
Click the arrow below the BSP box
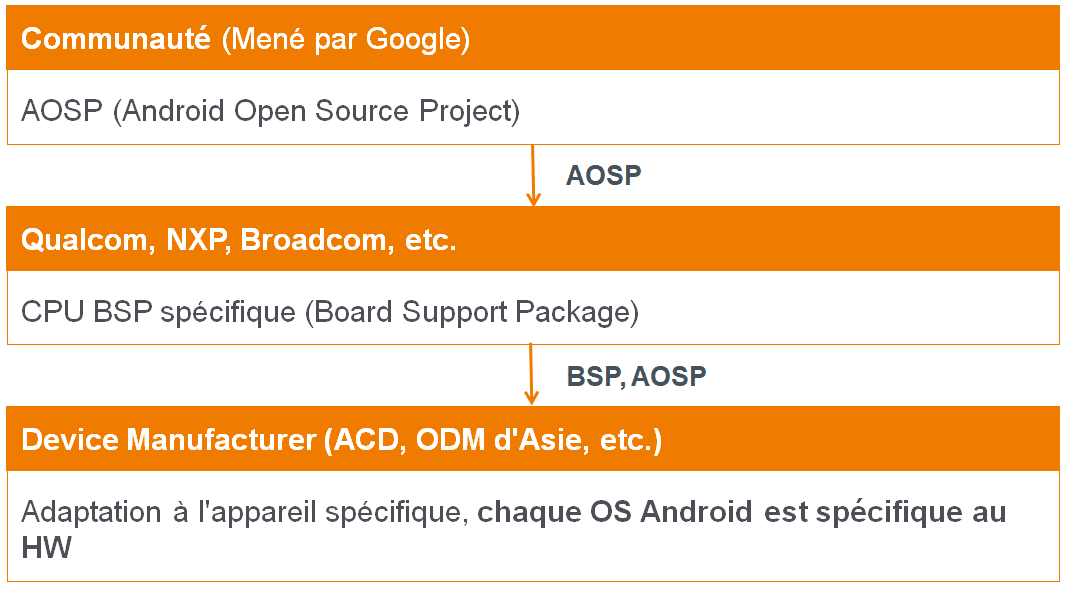pos(531,375)
